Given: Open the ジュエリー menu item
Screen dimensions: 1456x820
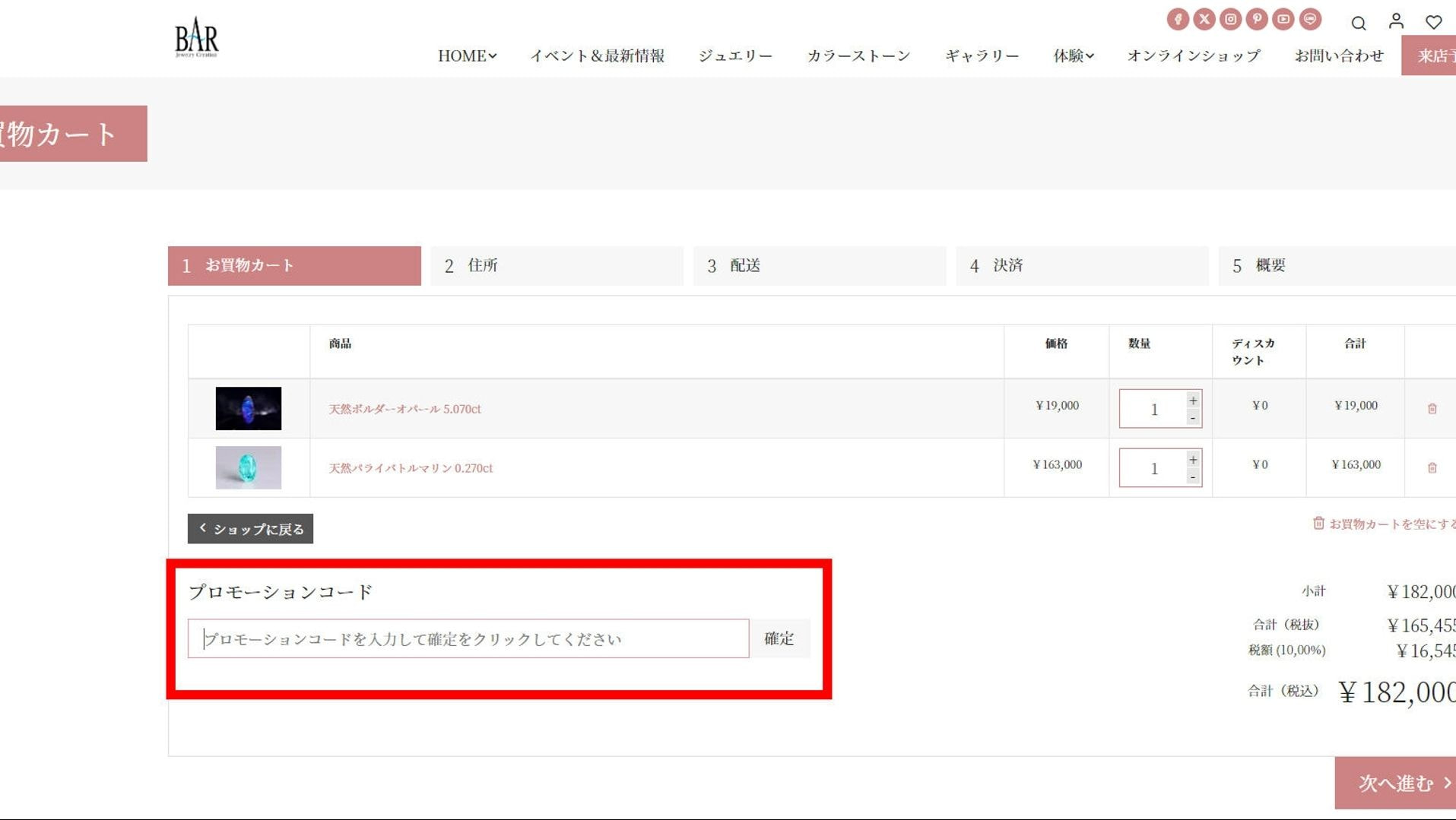Looking at the screenshot, I should coord(735,55).
